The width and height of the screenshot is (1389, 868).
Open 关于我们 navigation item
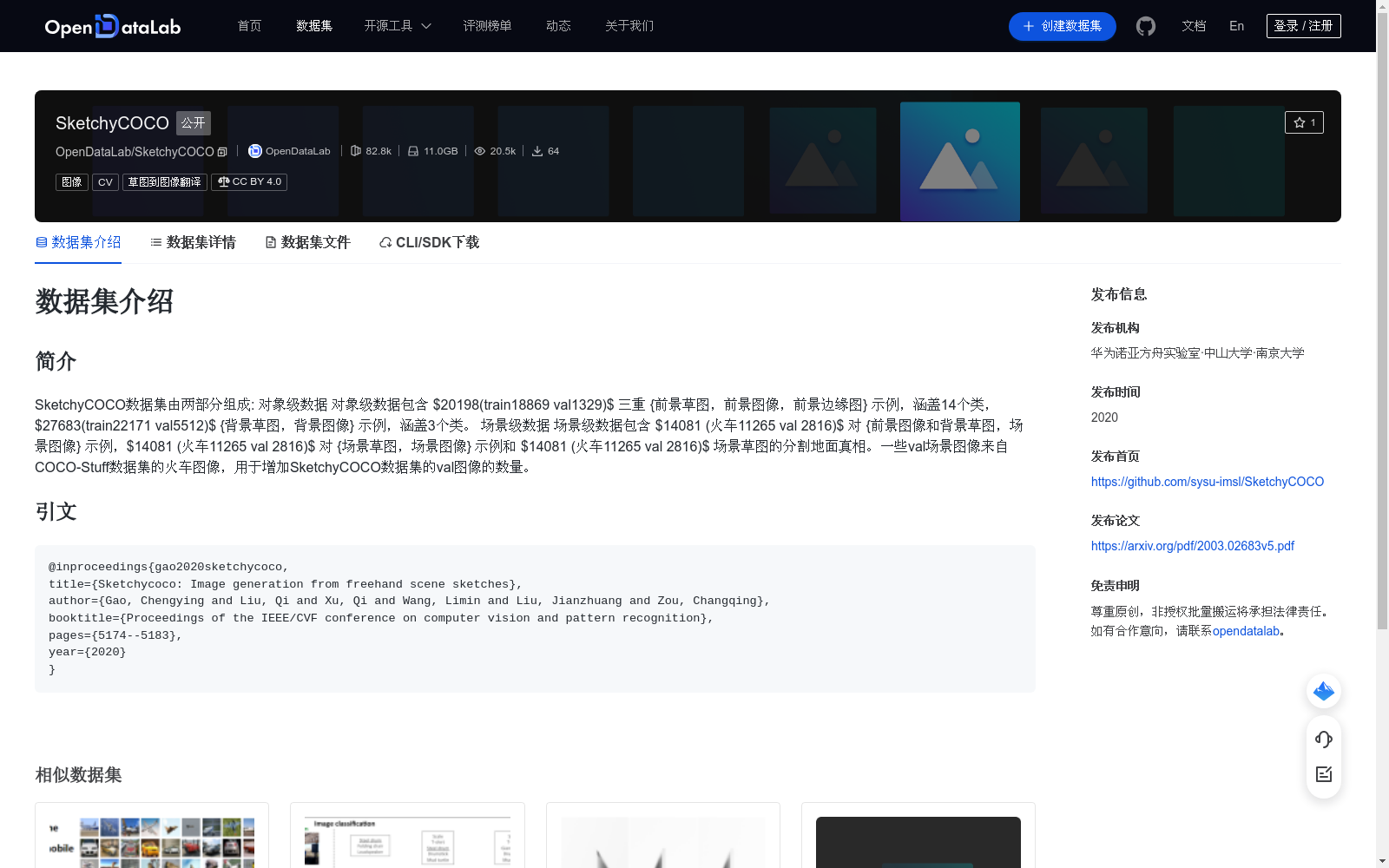629,26
